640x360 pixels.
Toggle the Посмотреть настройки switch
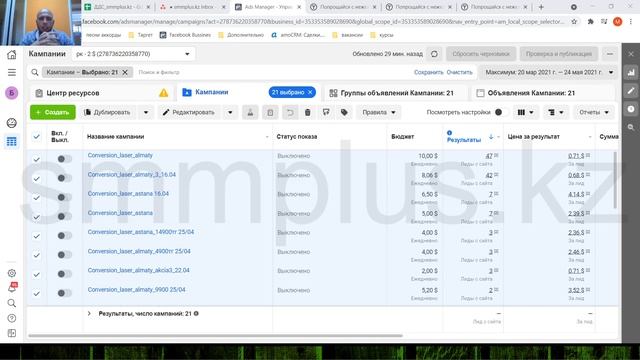[x=502, y=112]
